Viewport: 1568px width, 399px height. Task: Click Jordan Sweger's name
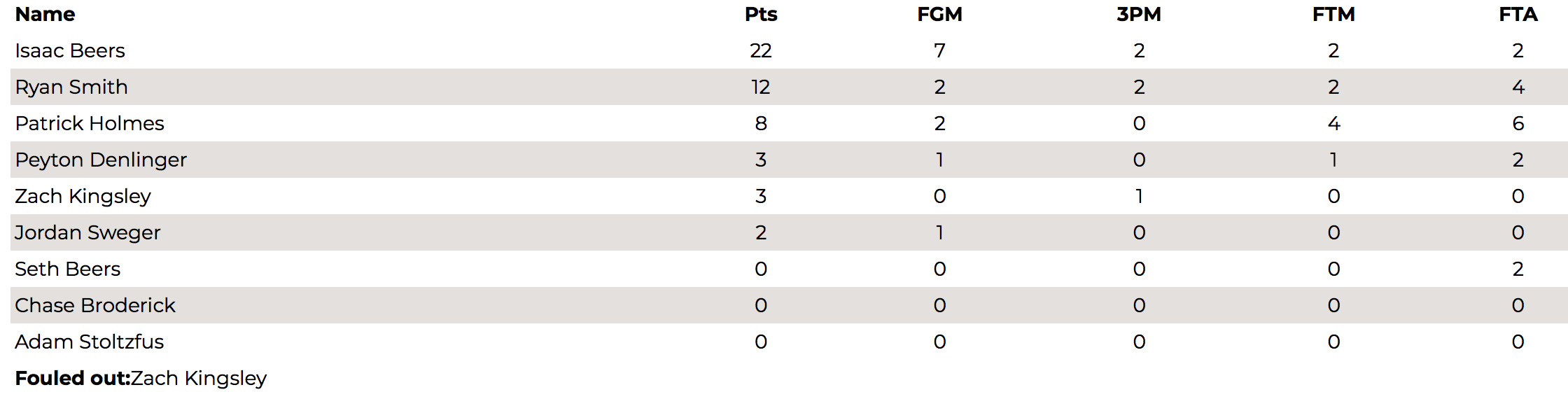tap(87, 233)
